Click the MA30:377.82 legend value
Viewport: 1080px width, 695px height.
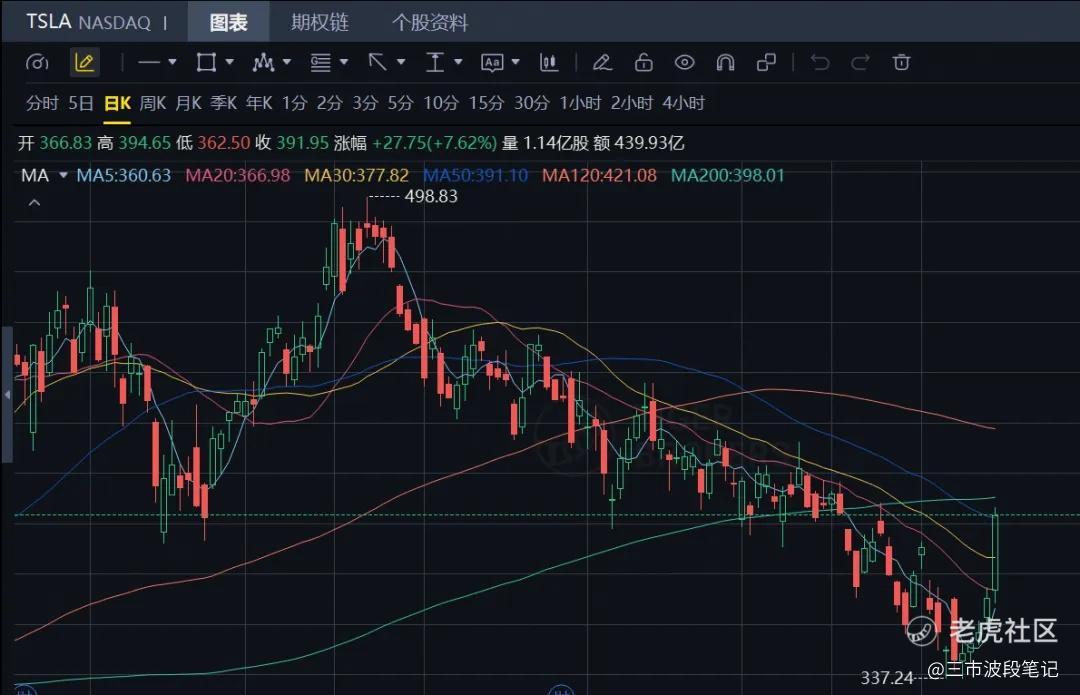click(x=357, y=176)
